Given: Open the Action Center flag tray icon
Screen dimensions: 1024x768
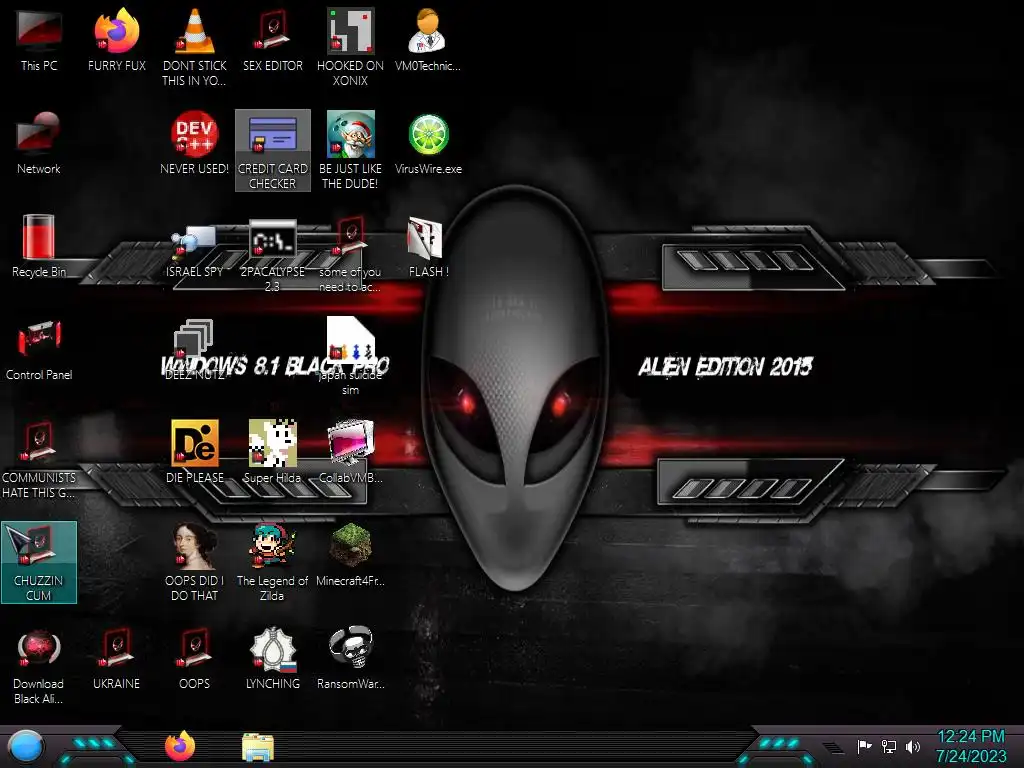Looking at the screenshot, I should point(865,746).
